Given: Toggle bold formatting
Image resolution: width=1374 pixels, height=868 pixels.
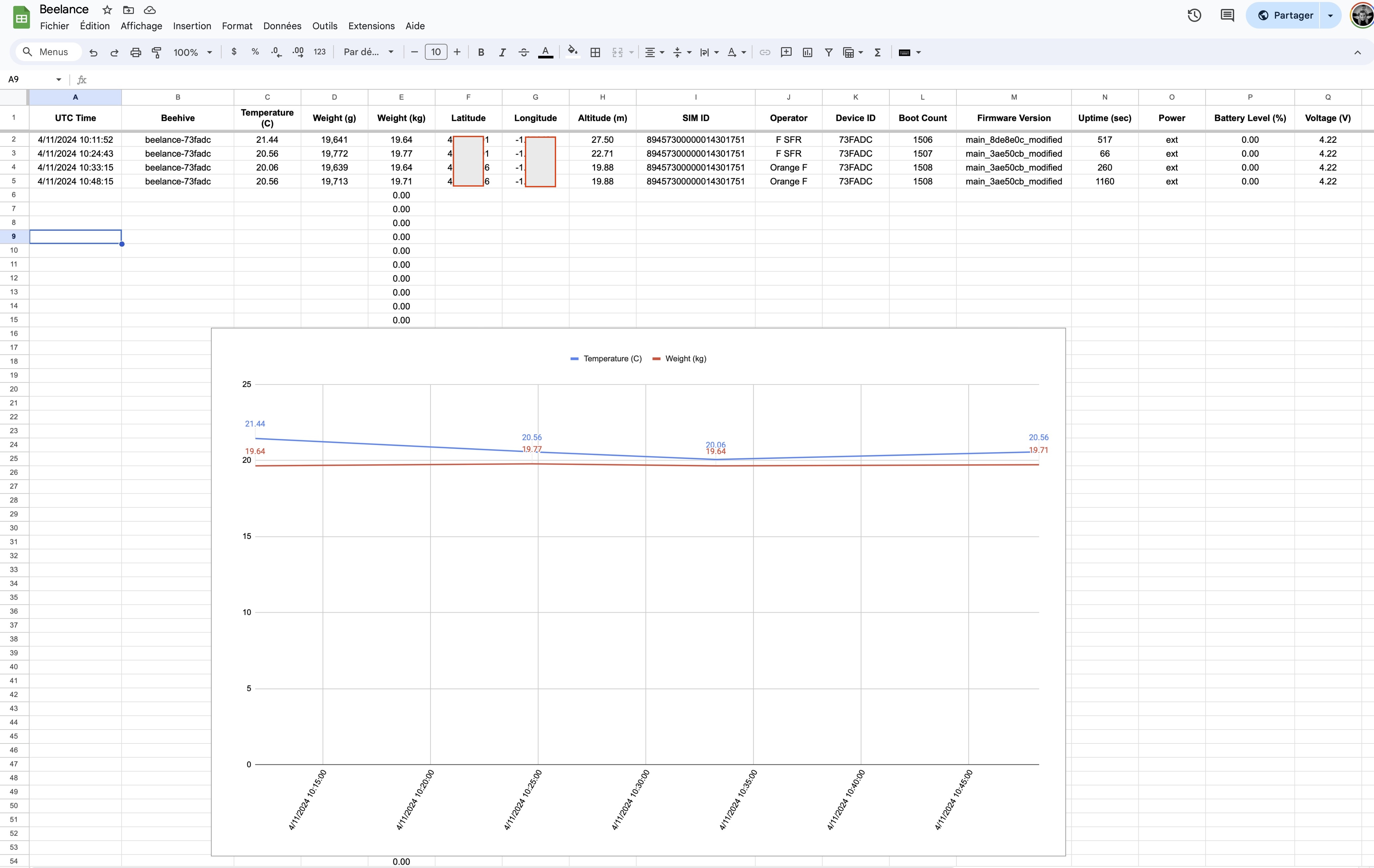Looking at the screenshot, I should (x=481, y=52).
